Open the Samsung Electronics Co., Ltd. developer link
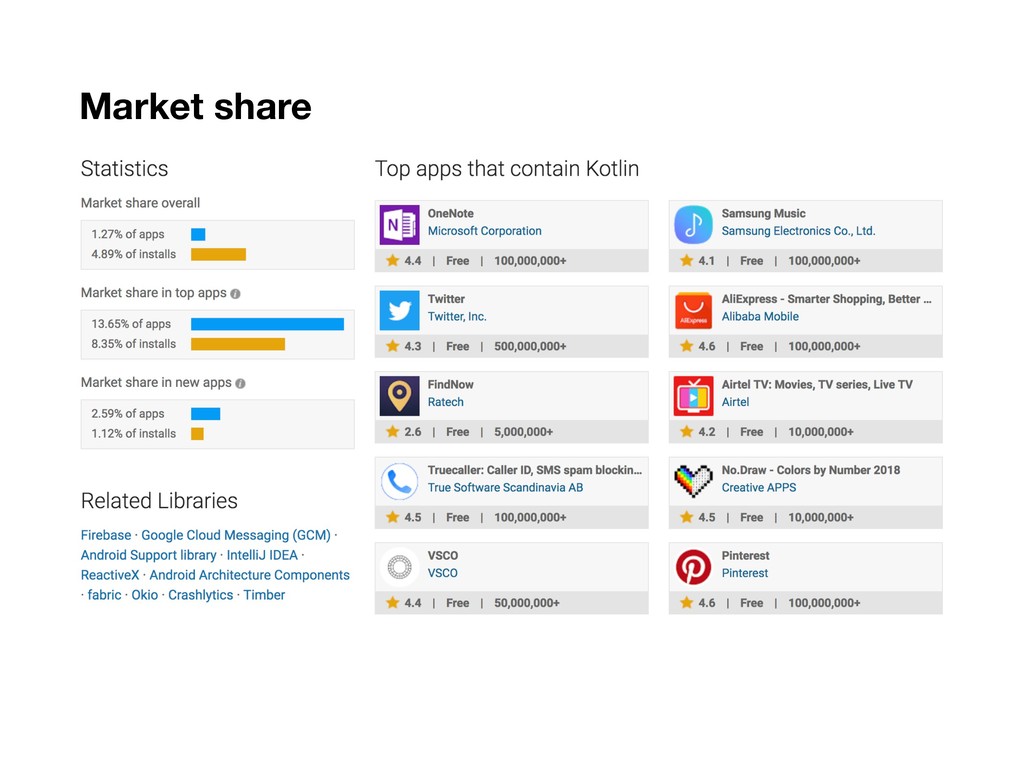 (798, 231)
